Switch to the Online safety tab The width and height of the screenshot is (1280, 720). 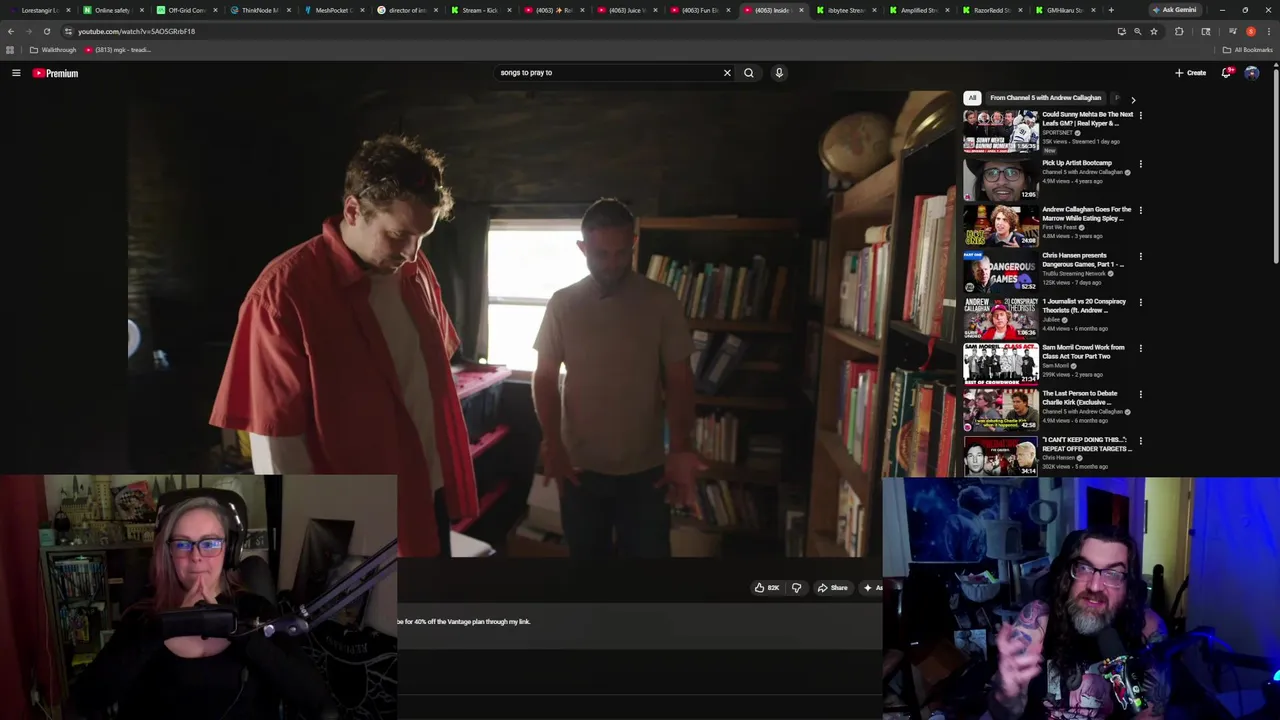click(111, 10)
